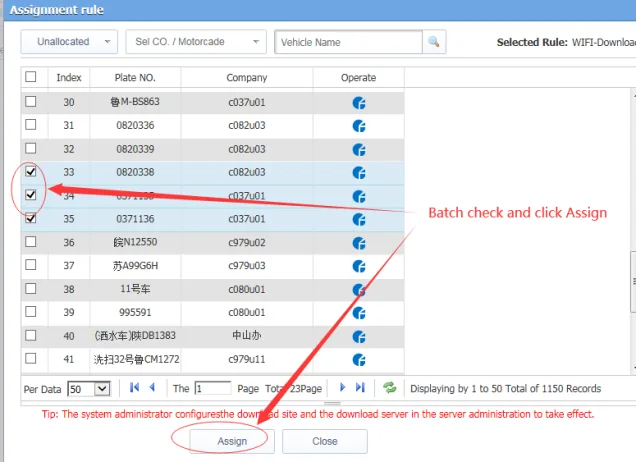
Task: Click operate icon for row 30
Action: pos(359,103)
